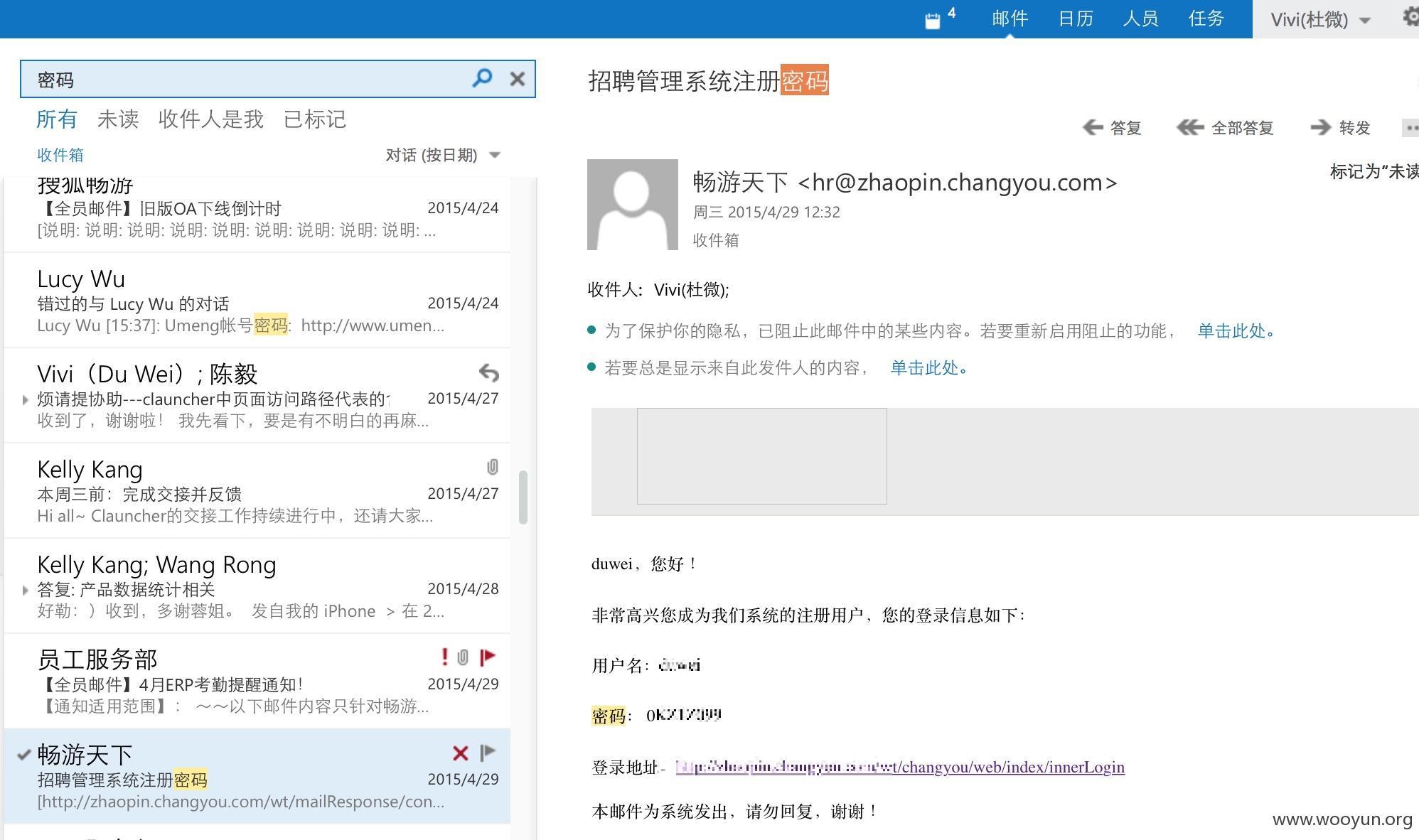
Task: Click 单击此处 to always show sender content
Action: tap(929, 368)
